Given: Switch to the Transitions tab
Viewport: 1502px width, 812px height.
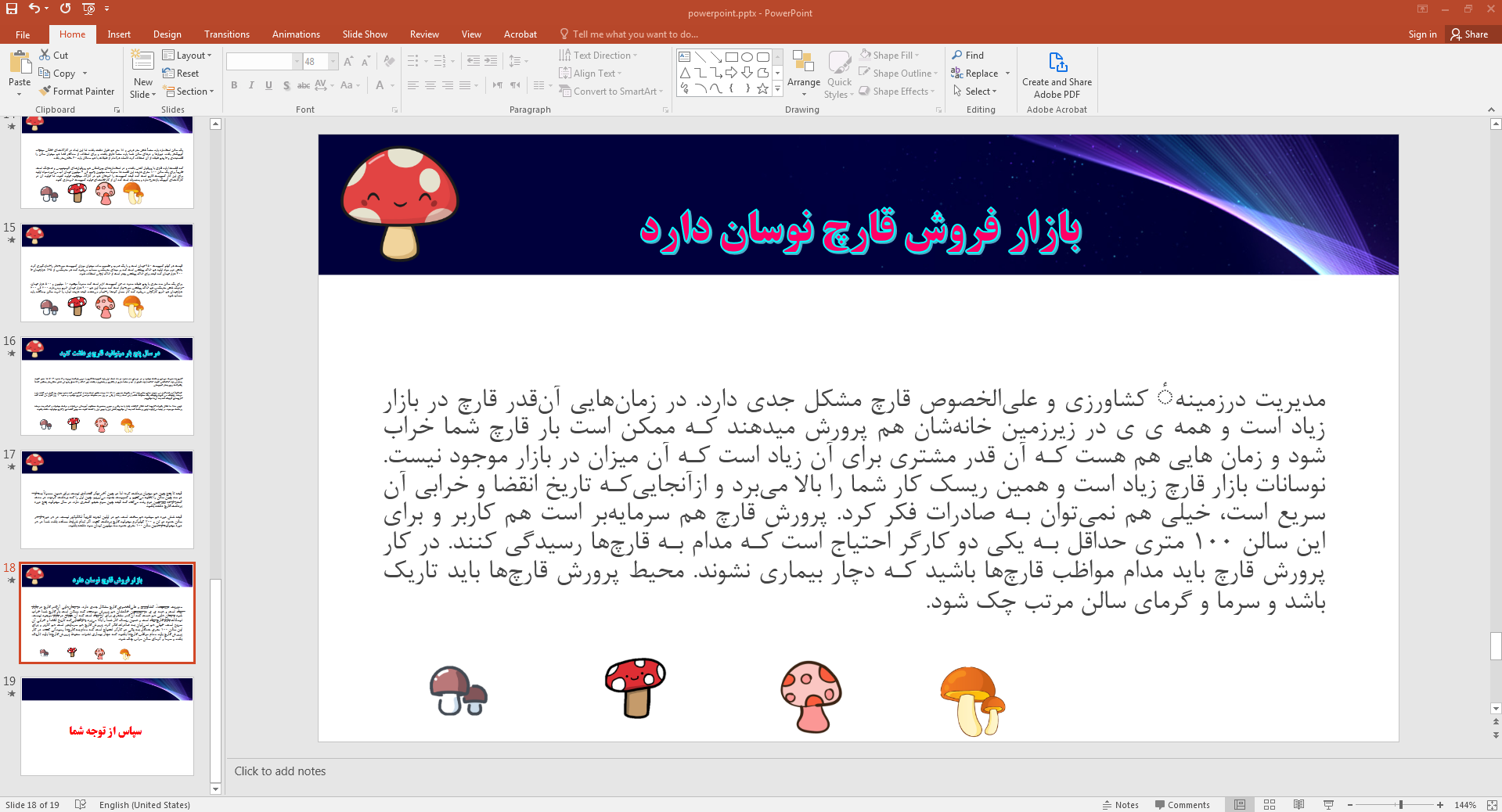Looking at the screenshot, I should [x=226, y=34].
